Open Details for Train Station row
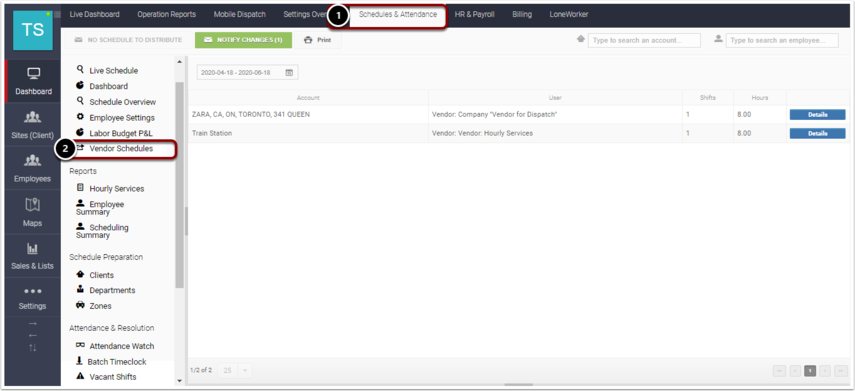Image resolution: width=855 pixels, height=391 pixels. tap(817, 133)
